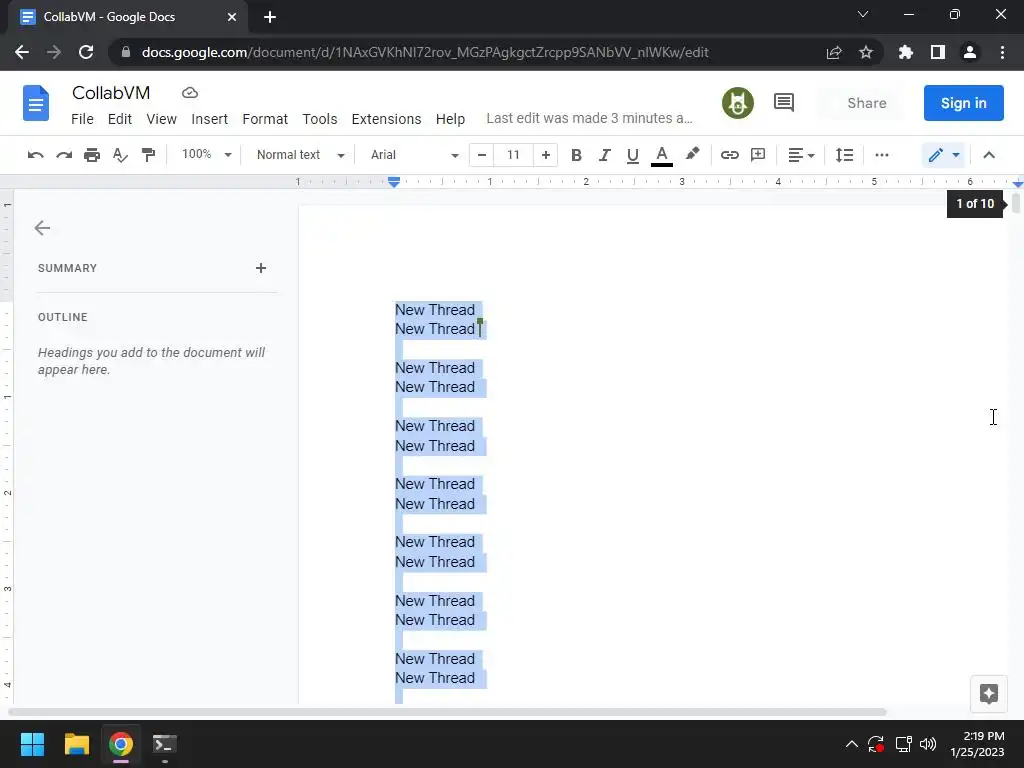The image size is (1024, 768).
Task: Click the font size field showing 11
Action: 513,155
